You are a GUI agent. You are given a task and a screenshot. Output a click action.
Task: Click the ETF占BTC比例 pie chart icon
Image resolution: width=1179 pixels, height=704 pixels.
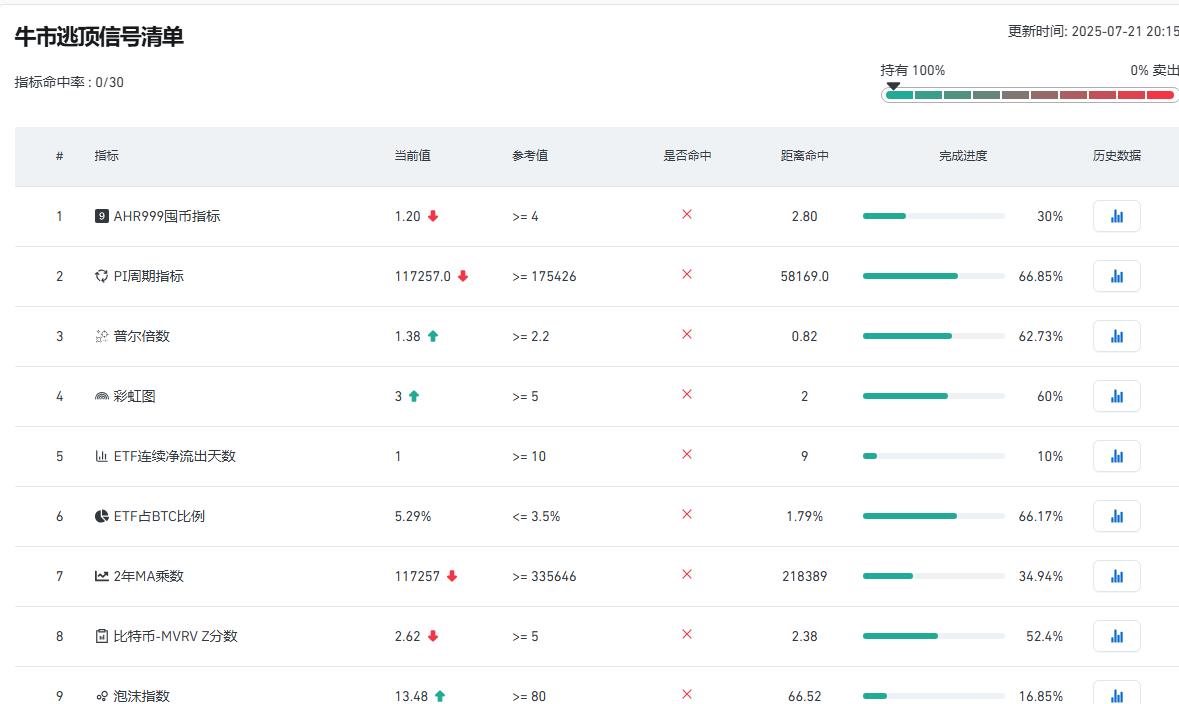(102, 516)
